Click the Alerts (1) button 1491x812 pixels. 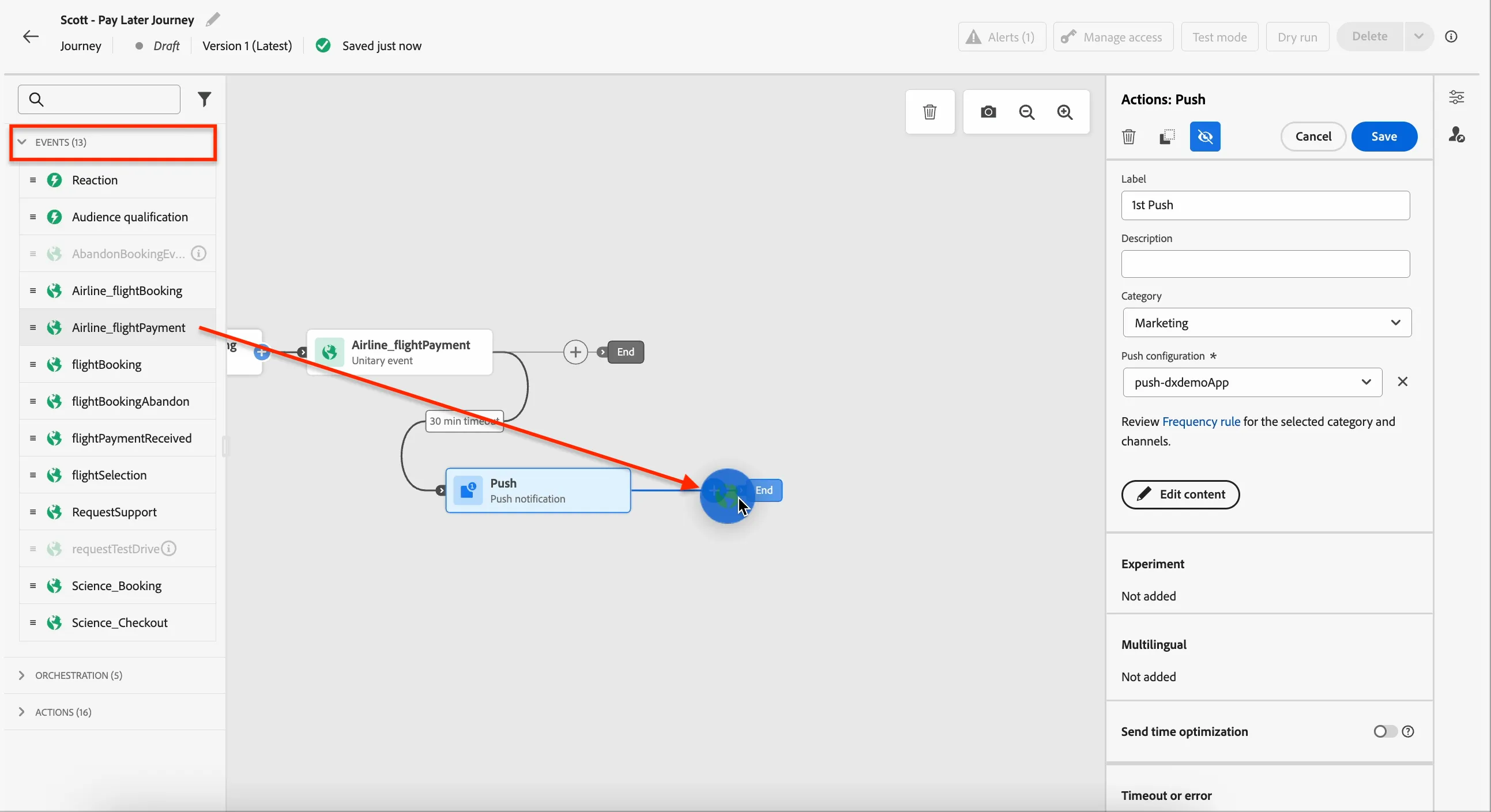tap(1002, 37)
